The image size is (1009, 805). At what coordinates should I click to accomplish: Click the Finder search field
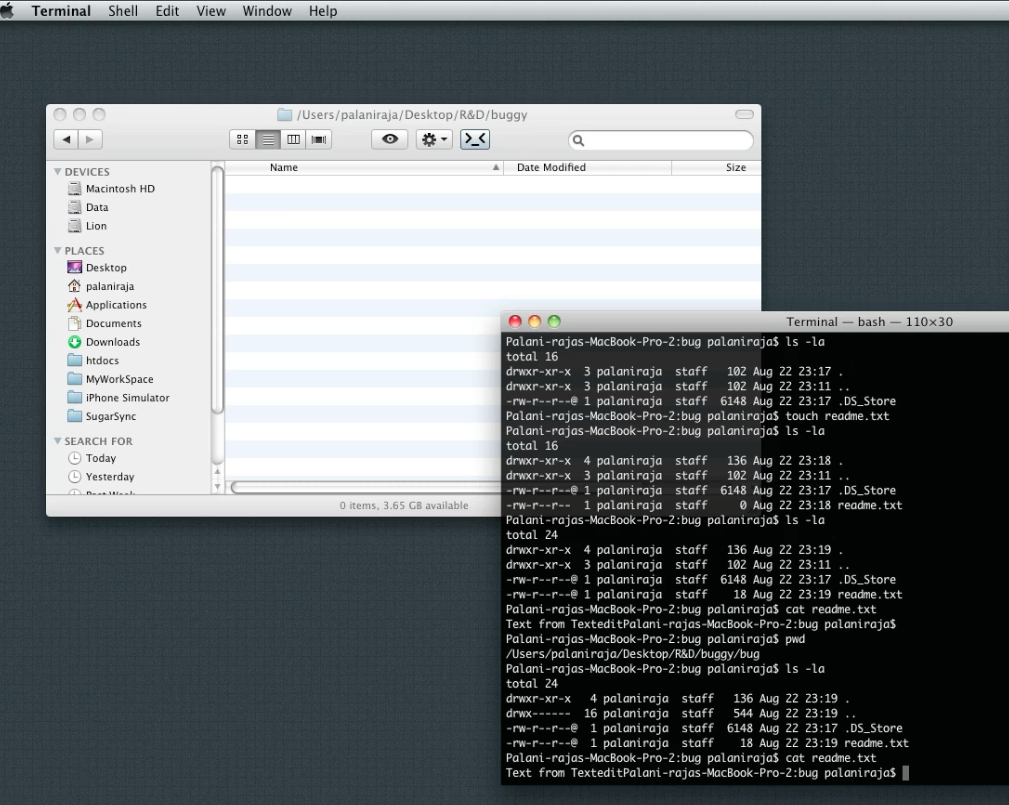pos(661,140)
